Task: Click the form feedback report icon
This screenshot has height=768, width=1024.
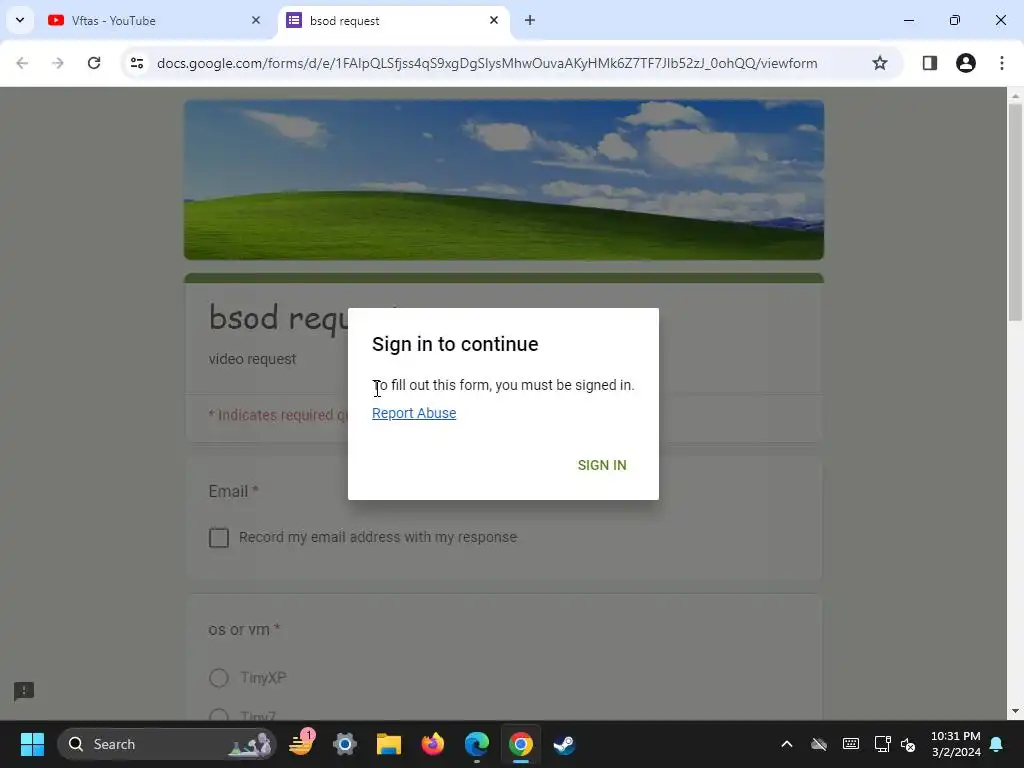Action: click(x=24, y=691)
